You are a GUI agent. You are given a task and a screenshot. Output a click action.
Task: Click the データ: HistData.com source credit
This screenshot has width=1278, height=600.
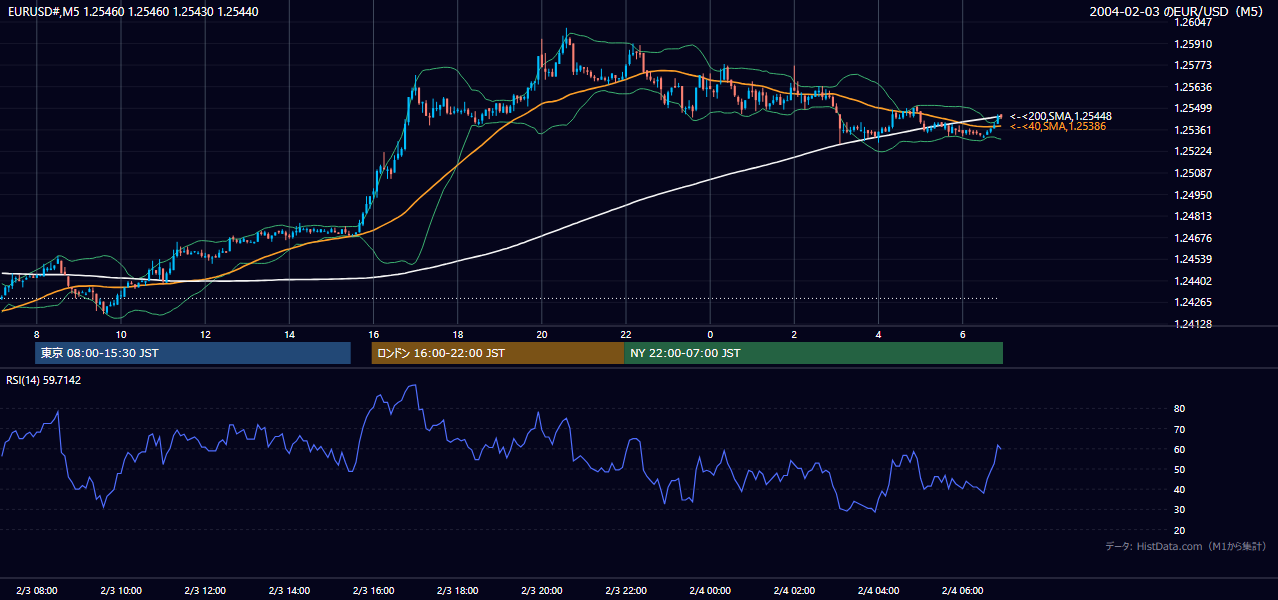pos(1186,546)
